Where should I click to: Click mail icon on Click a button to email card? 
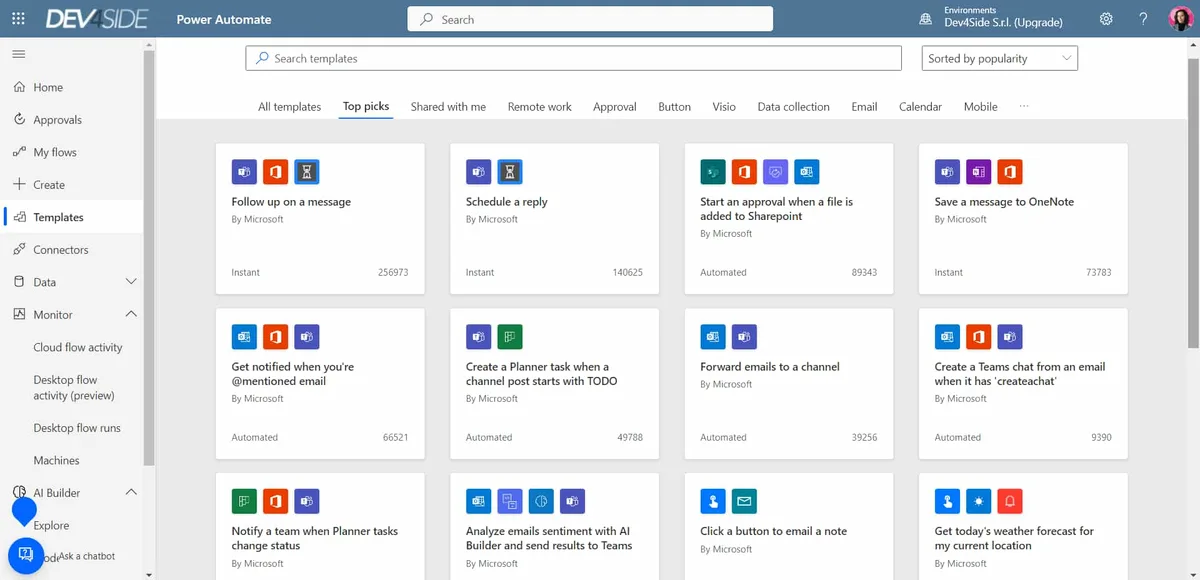click(744, 502)
